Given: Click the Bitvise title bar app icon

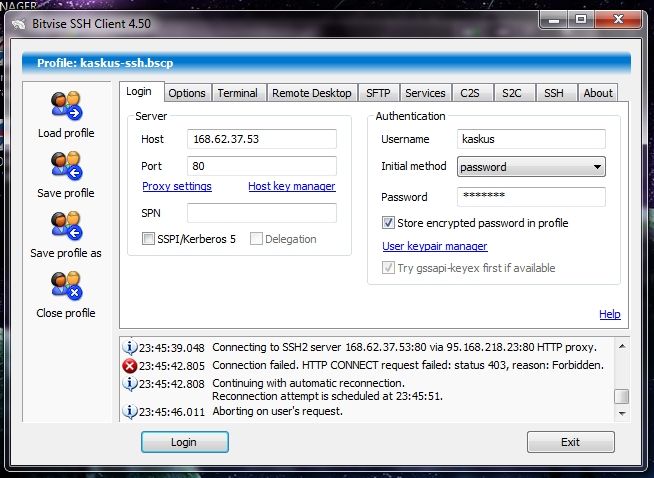Looking at the screenshot, I should (x=19, y=24).
